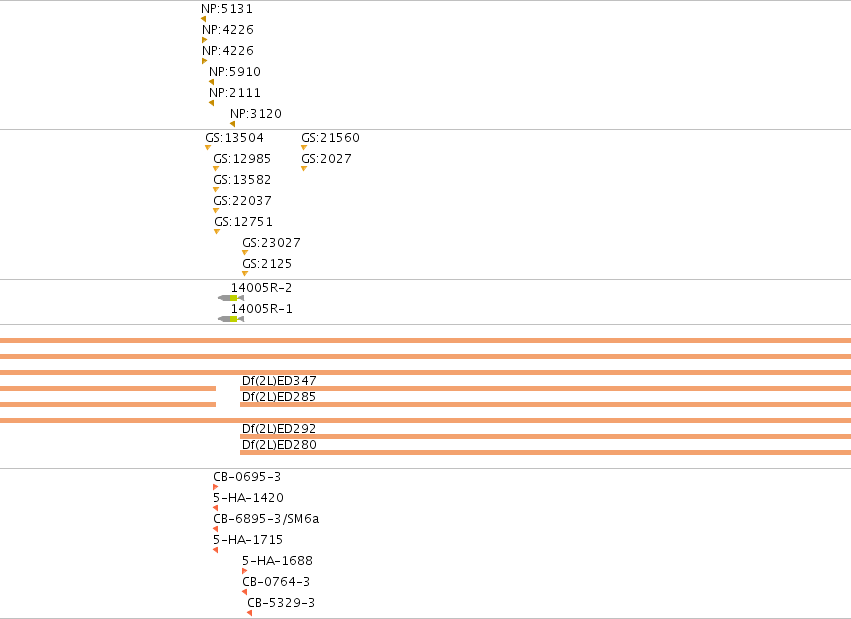
Task: Select the red arrow under 5-HA-1420
Action: click(215, 508)
